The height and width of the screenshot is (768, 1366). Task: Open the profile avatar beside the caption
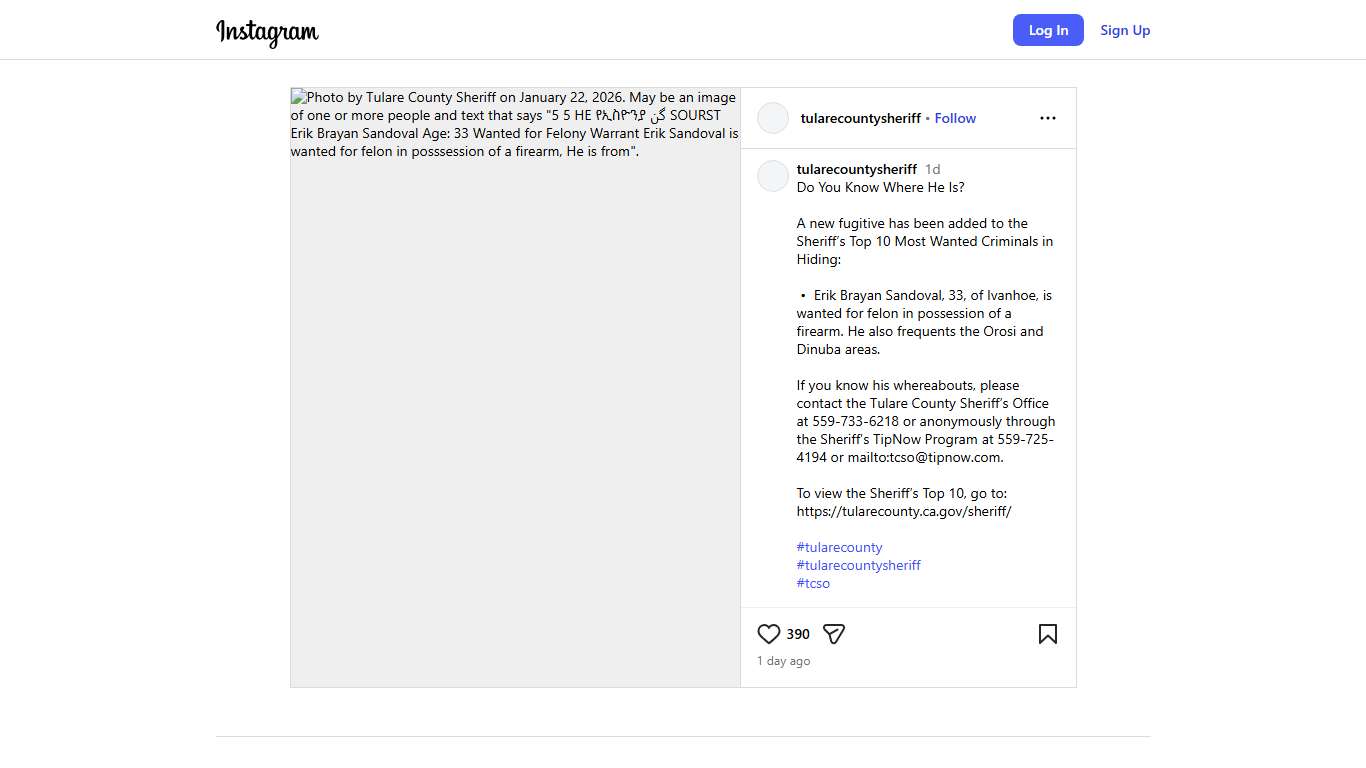(x=773, y=176)
